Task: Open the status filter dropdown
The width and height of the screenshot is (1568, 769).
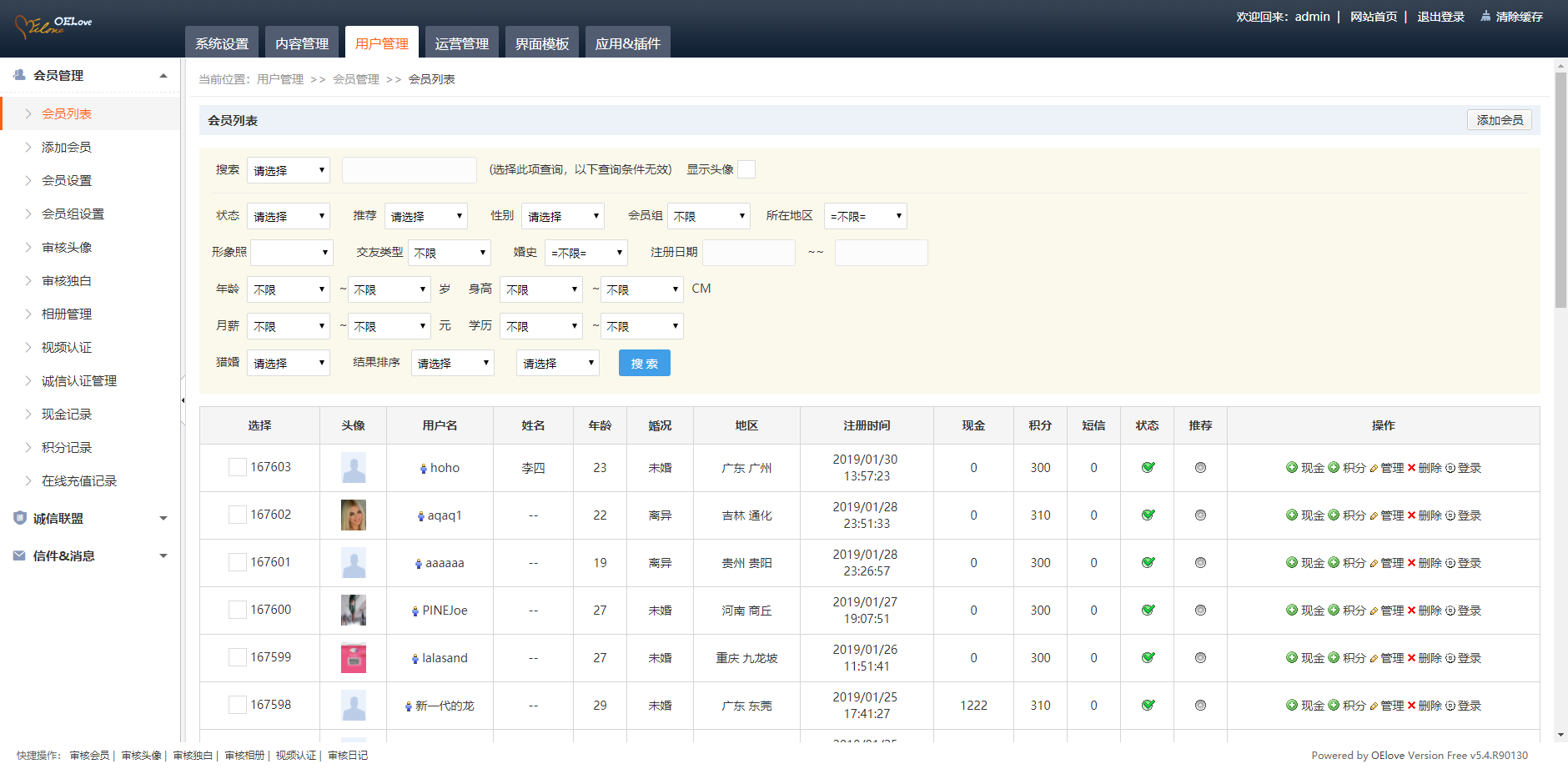Action: [x=289, y=216]
